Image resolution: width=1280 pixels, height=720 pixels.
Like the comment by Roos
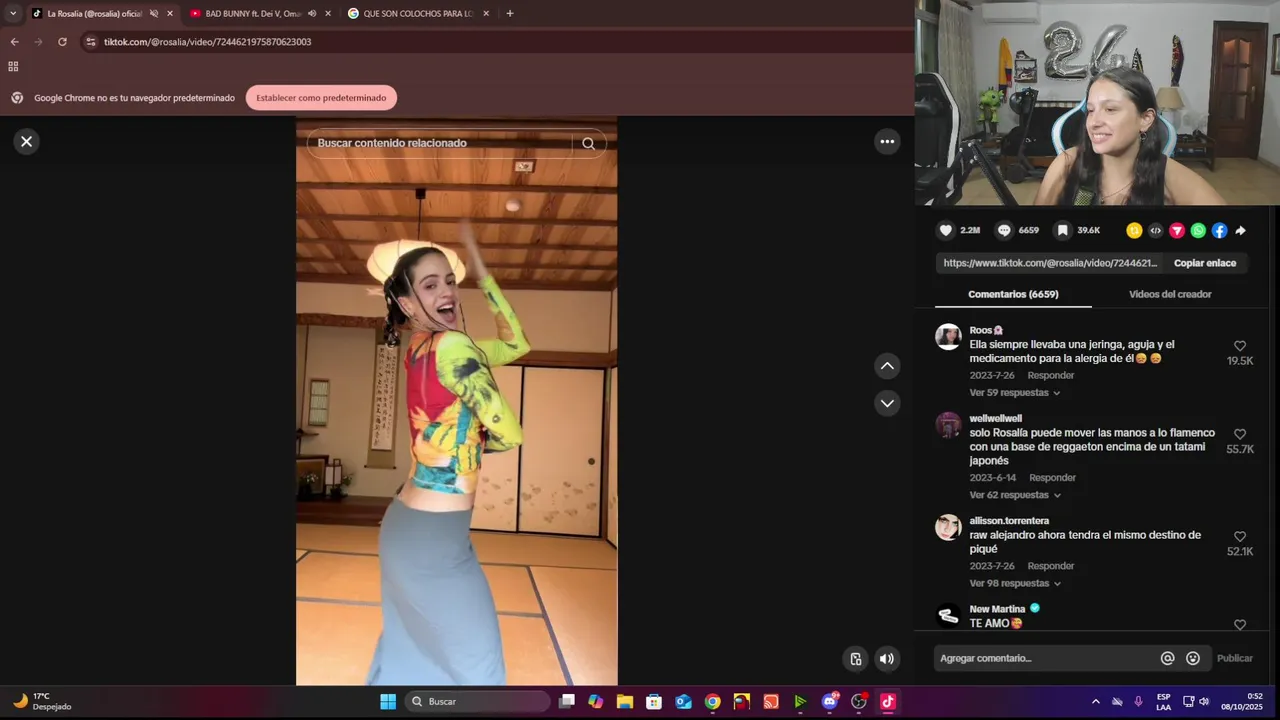[1240, 346]
